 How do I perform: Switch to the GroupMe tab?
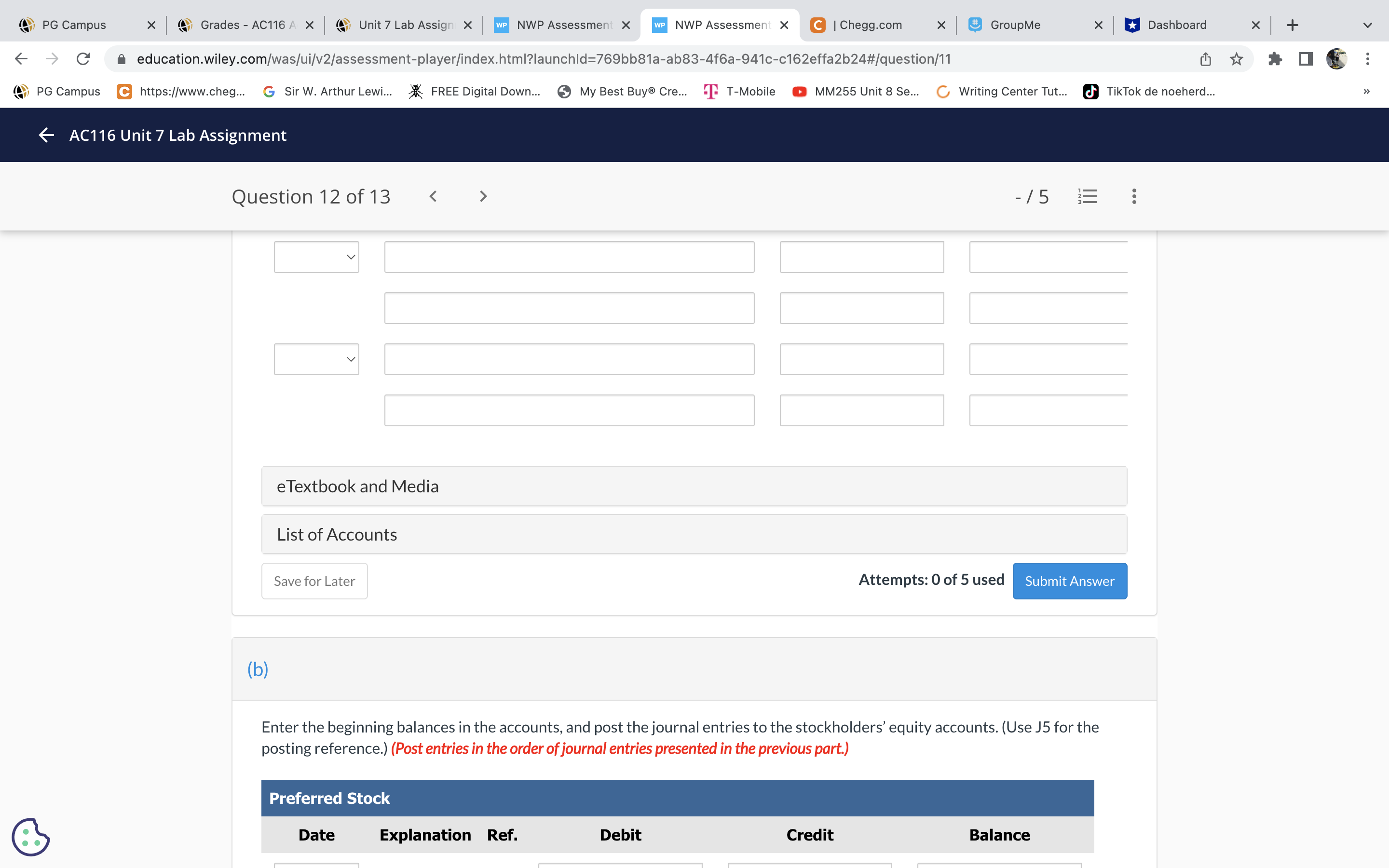click(1016, 25)
